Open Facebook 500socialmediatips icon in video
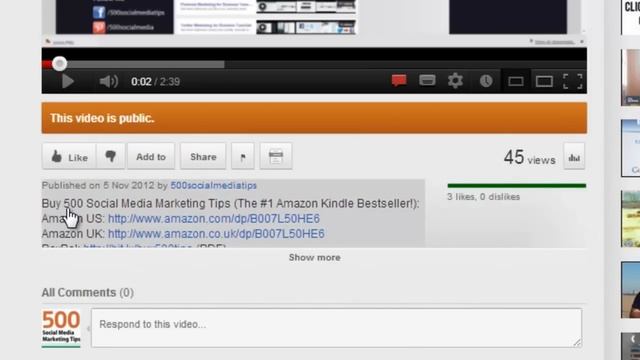 coord(99,12)
